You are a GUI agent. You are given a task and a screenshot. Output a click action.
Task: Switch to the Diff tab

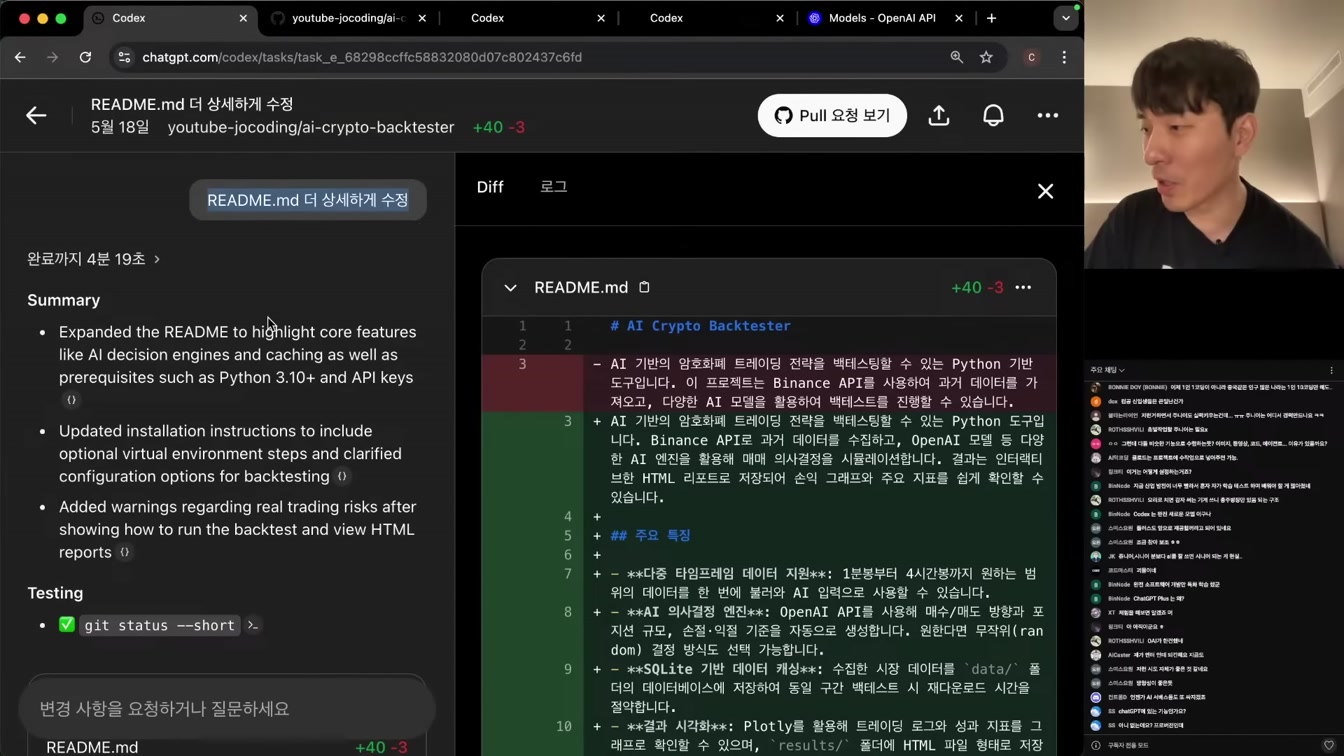490,187
